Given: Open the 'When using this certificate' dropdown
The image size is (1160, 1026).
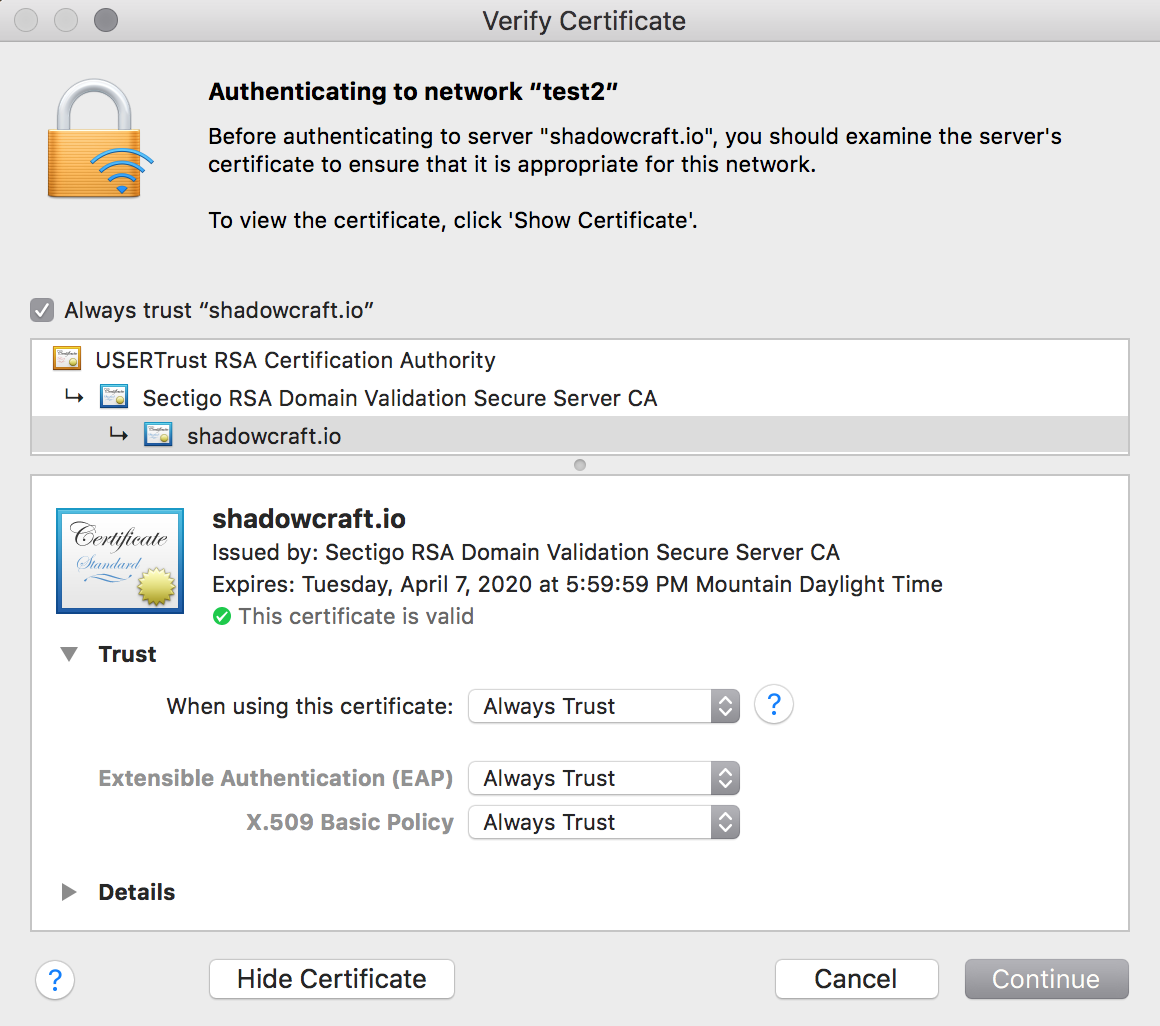Looking at the screenshot, I should (604, 706).
